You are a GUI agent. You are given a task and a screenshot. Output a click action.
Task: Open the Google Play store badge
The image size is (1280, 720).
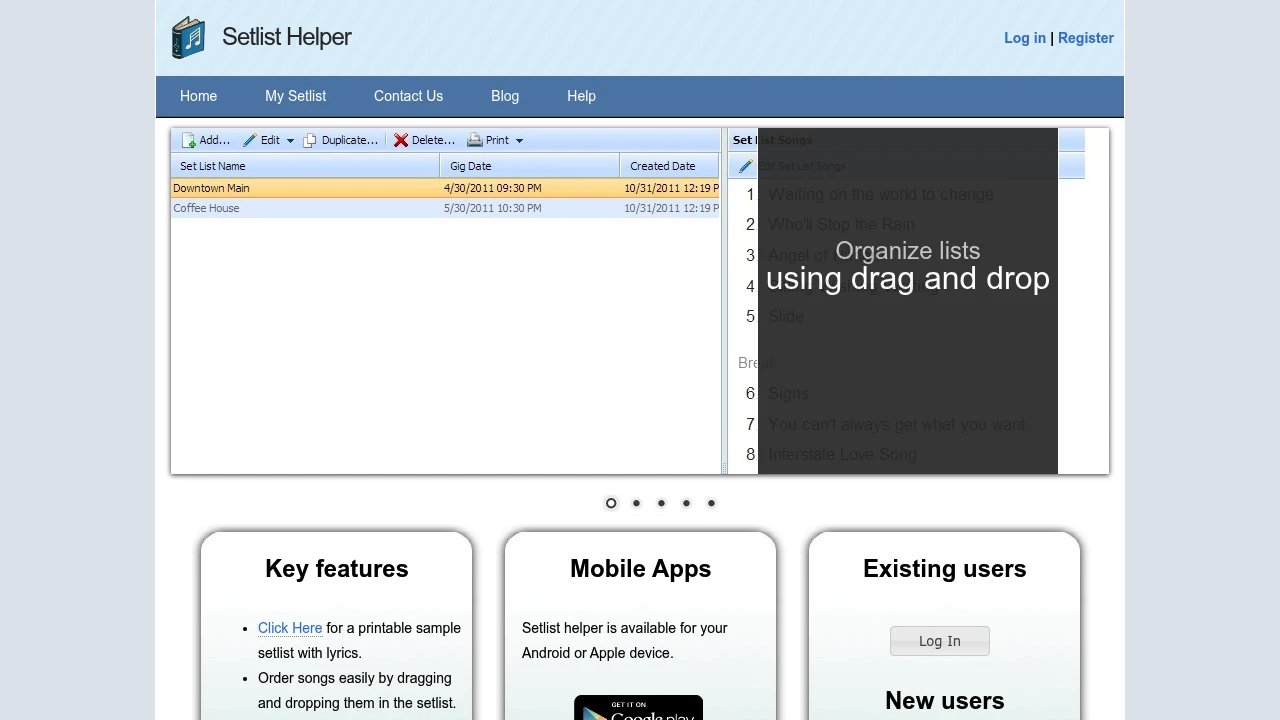[638, 707]
